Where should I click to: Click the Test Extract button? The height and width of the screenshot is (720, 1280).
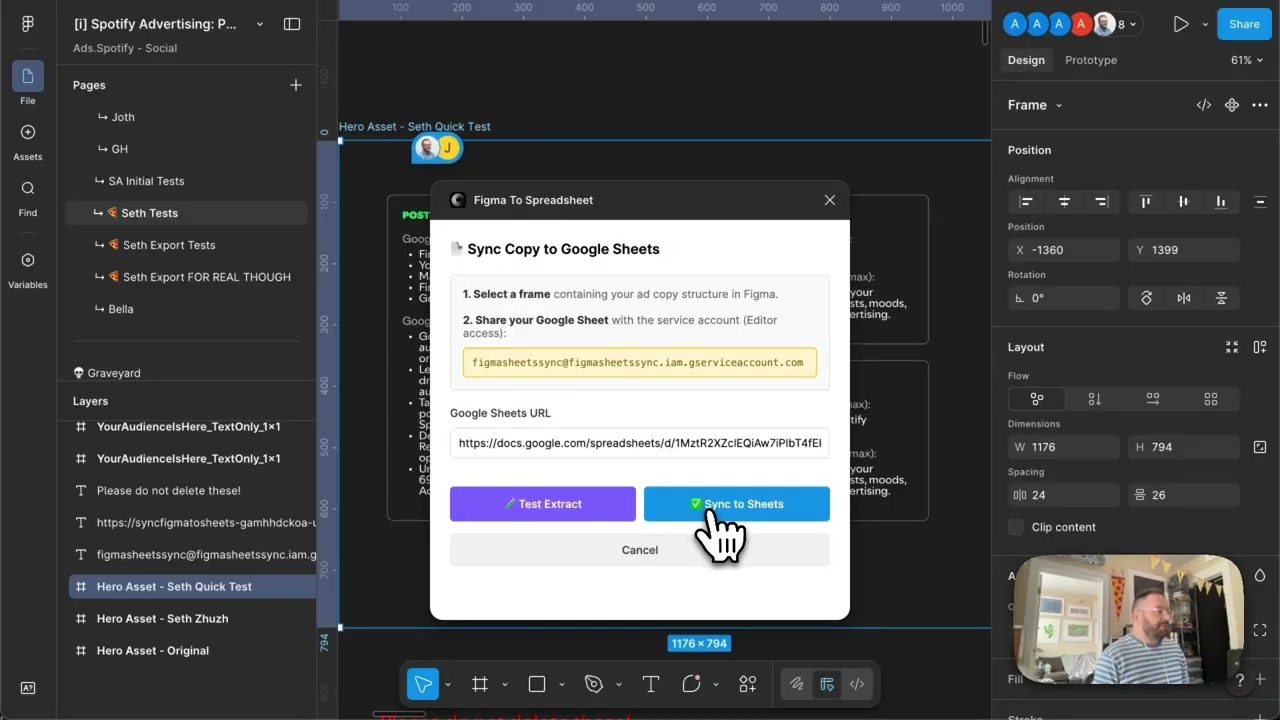pyautogui.click(x=543, y=504)
